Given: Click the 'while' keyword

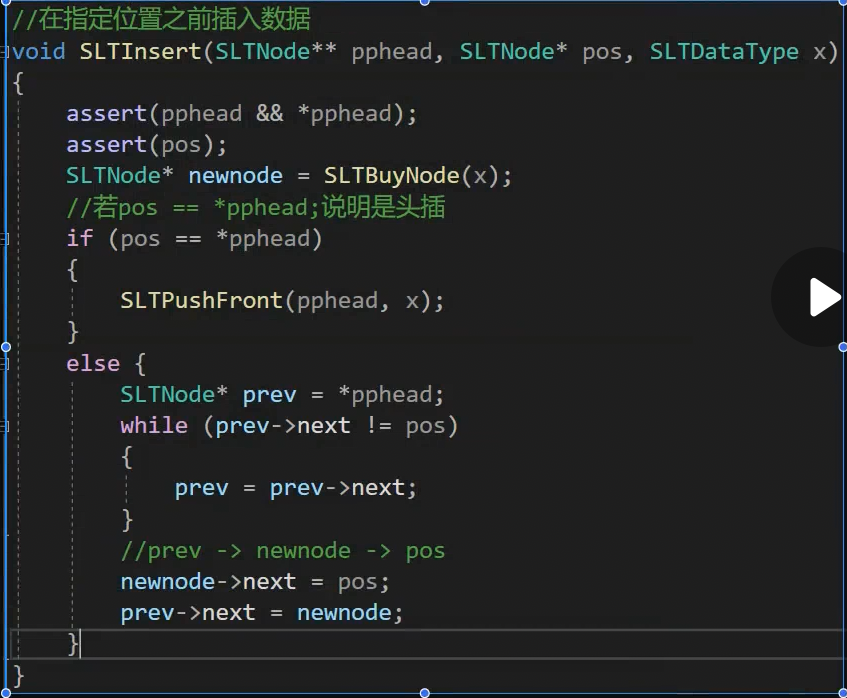Looking at the screenshot, I should point(154,426).
